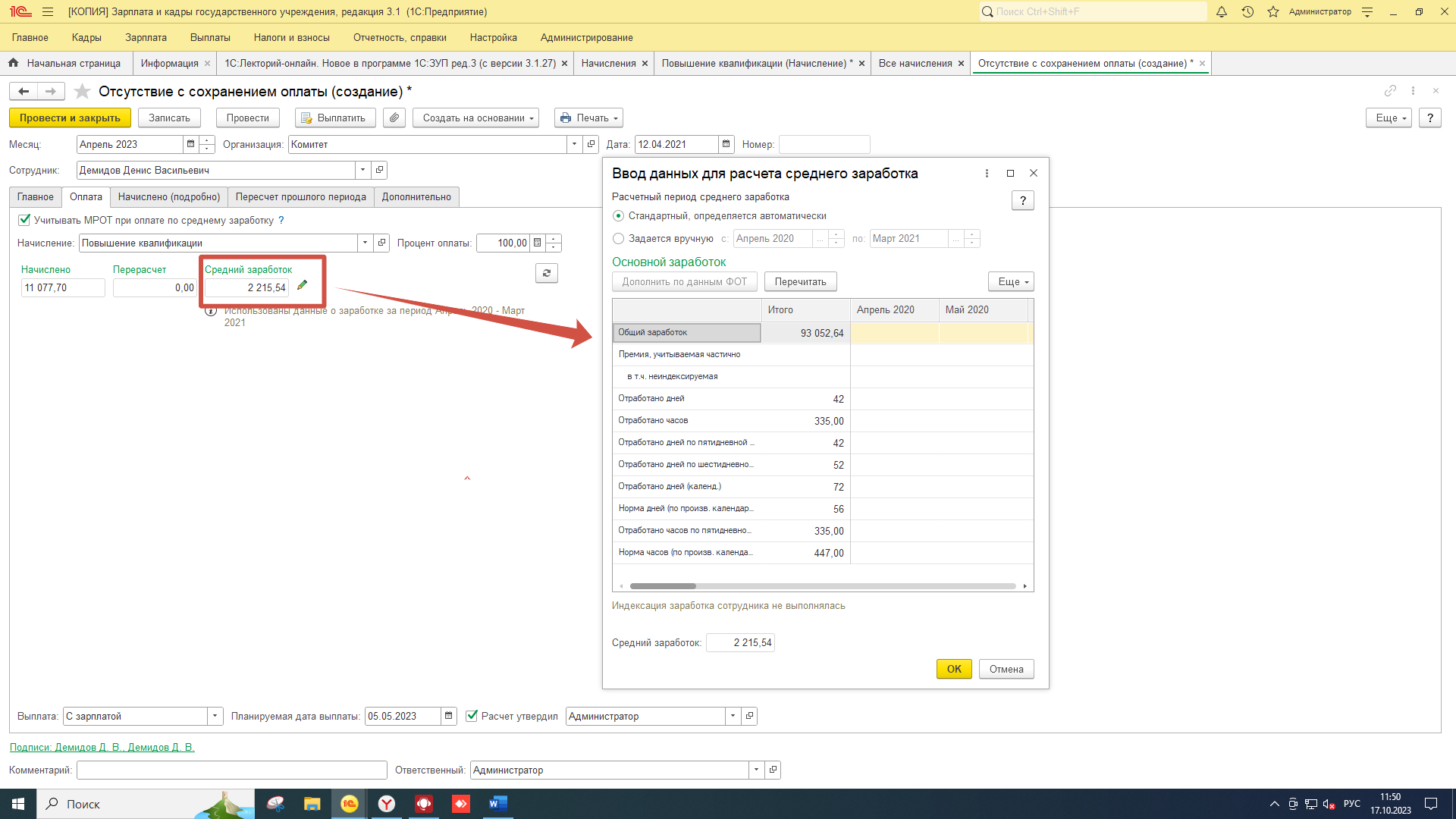Open the Кадры menu

86,37
